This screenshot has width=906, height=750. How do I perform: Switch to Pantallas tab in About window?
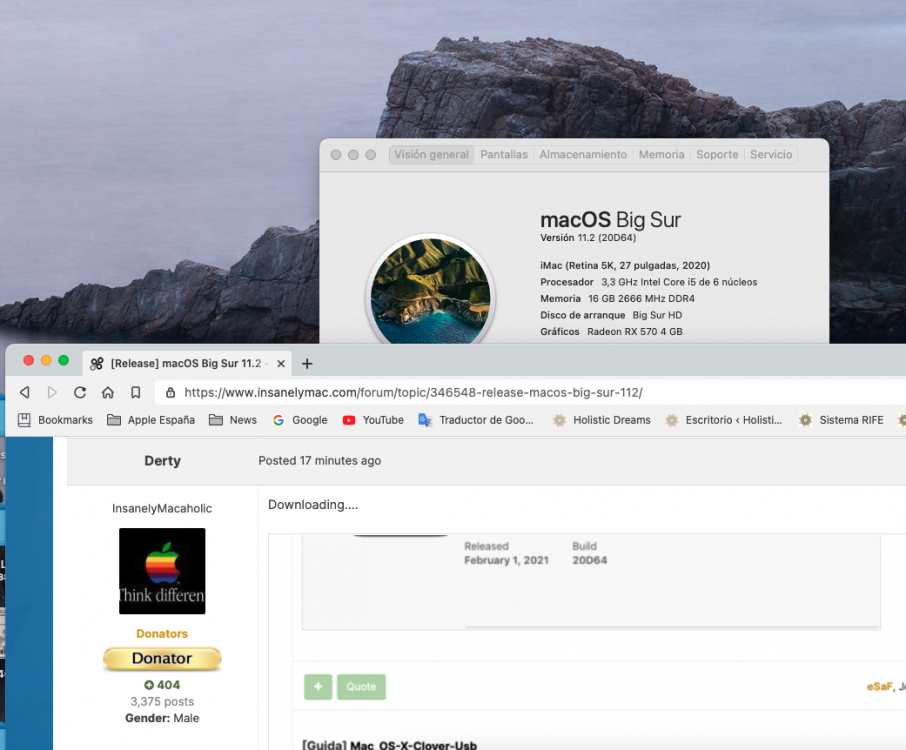coord(504,154)
